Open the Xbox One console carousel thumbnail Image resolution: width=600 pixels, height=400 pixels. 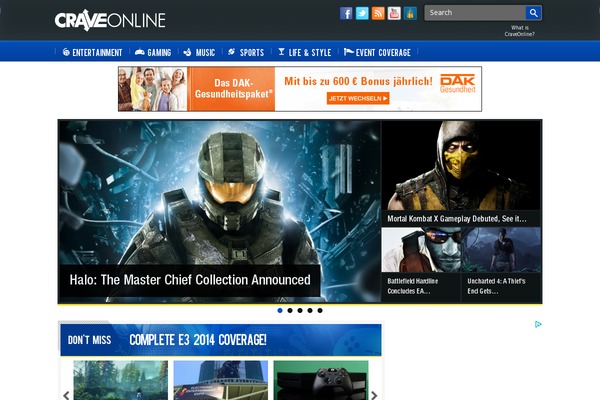[321, 380]
